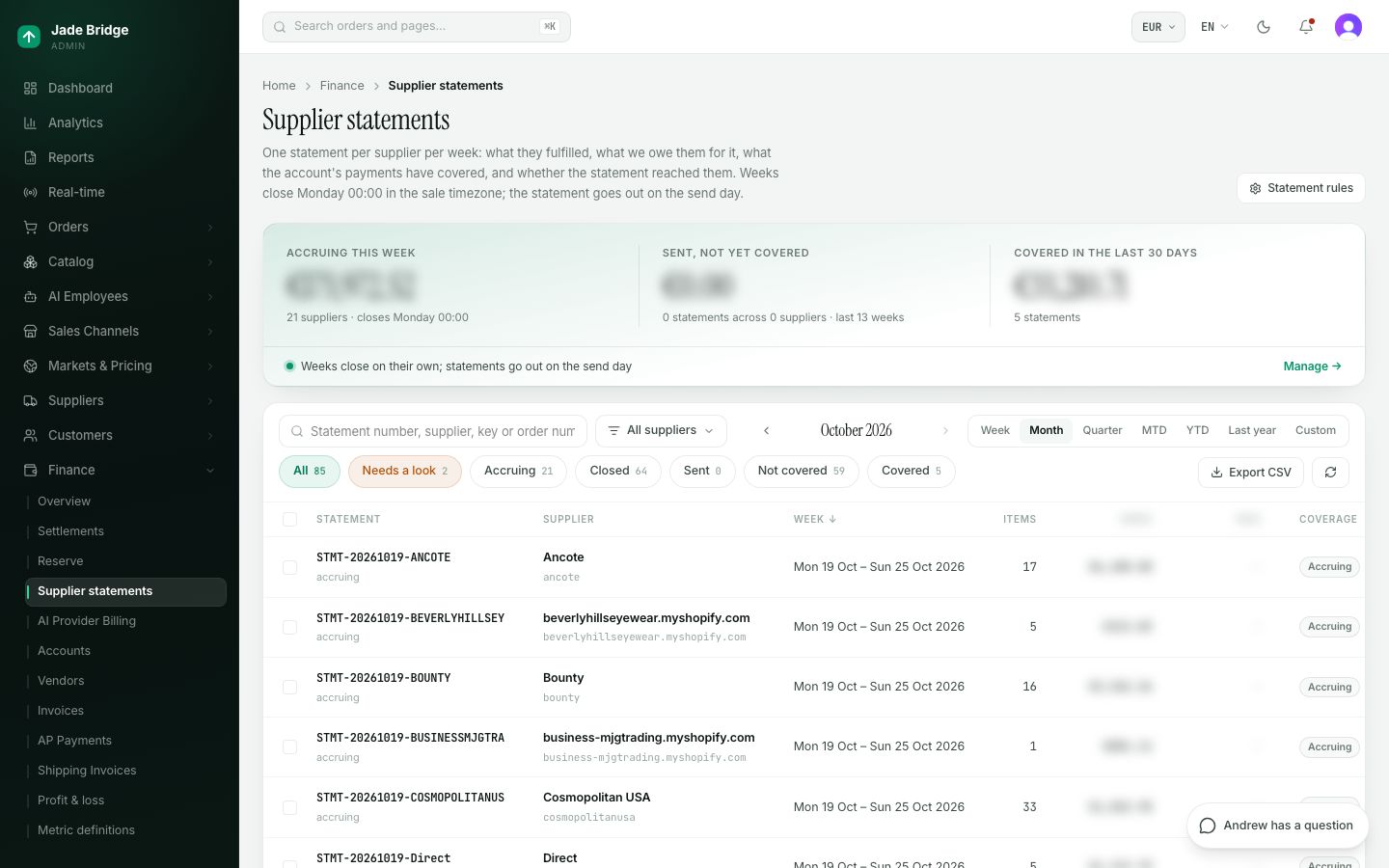Click the search magnifier icon in top bar
The image size is (1389, 868).
pyautogui.click(x=280, y=27)
